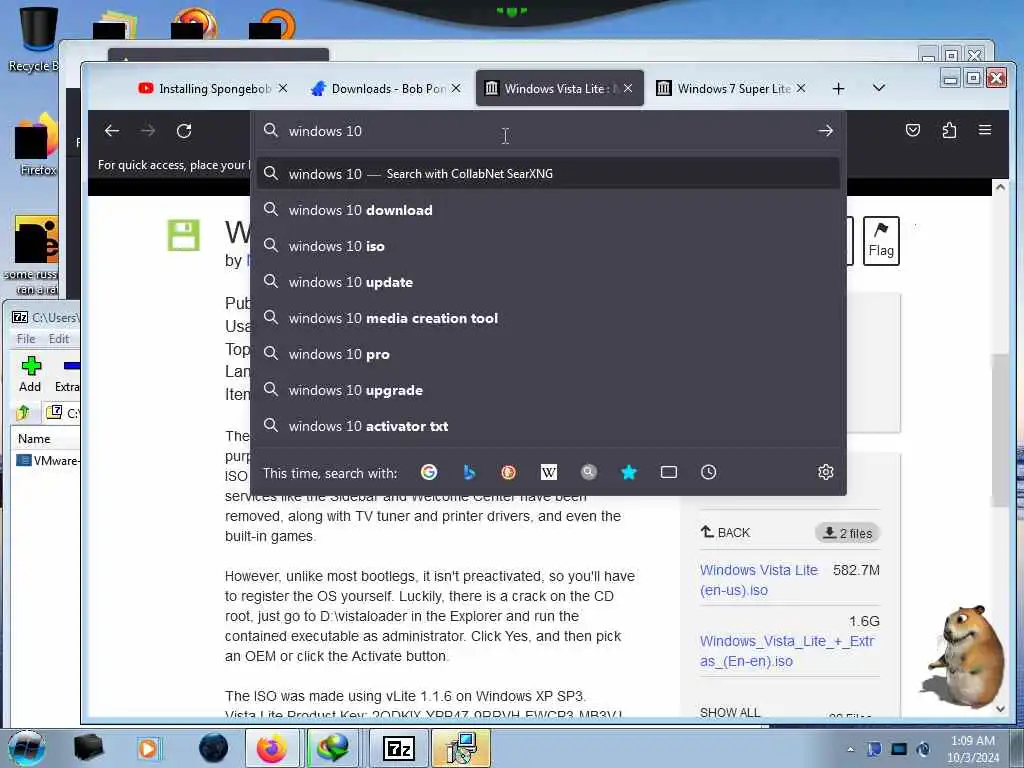Screen dimensions: 1024x768
Task: Click the Add button in 7-Zip
Action: pos(30,374)
